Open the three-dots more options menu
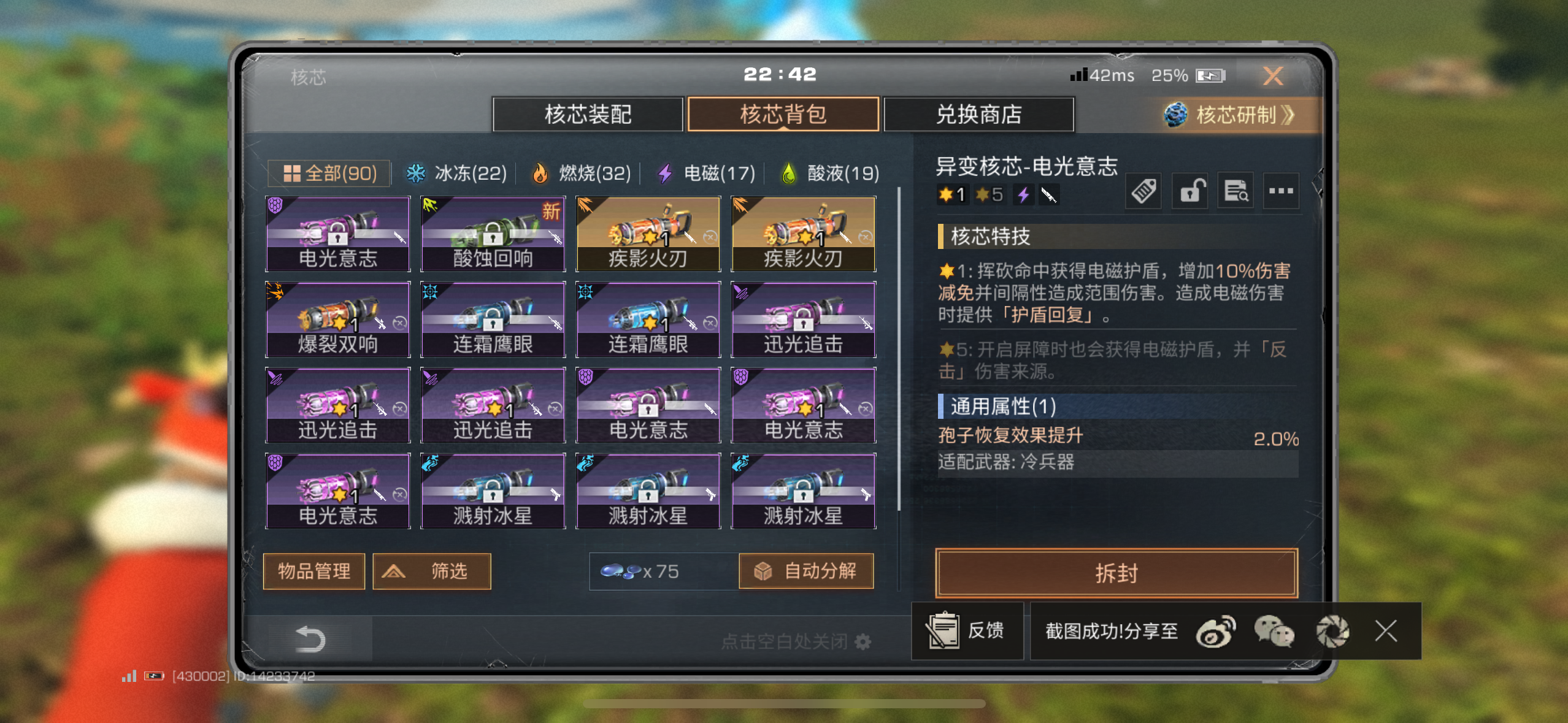The height and width of the screenshot is (723, 1568). click(x=1281, y=191)
